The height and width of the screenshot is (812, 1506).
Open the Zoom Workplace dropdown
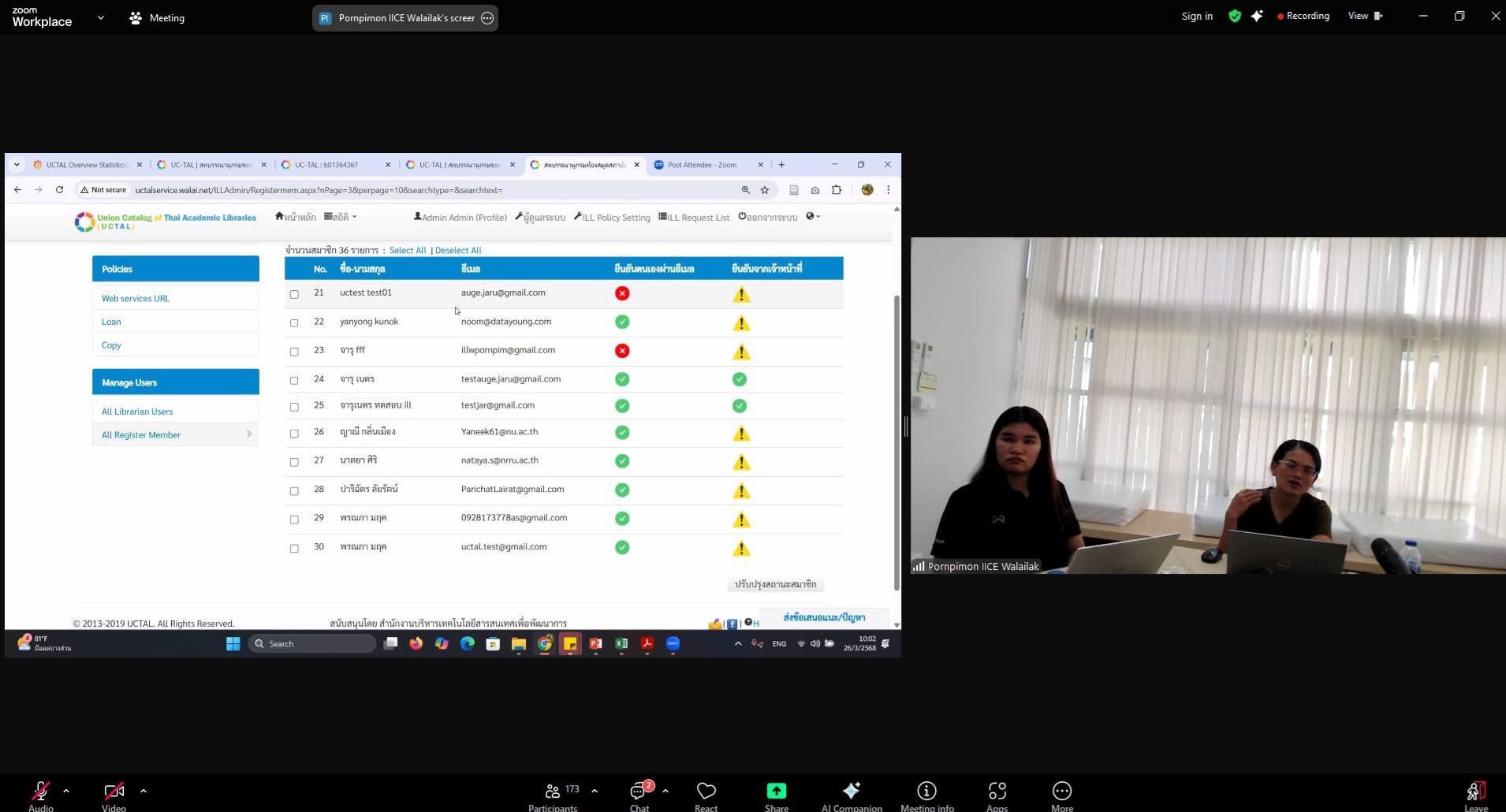100,17
